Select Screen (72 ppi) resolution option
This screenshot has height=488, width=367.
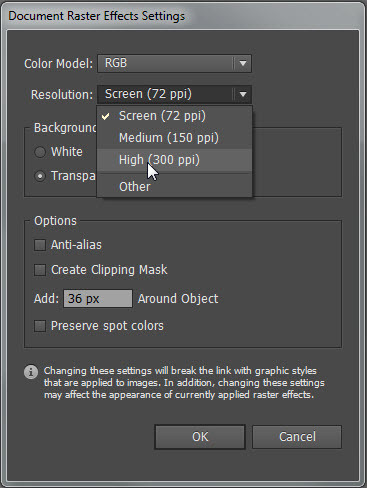tap(175, 116)
